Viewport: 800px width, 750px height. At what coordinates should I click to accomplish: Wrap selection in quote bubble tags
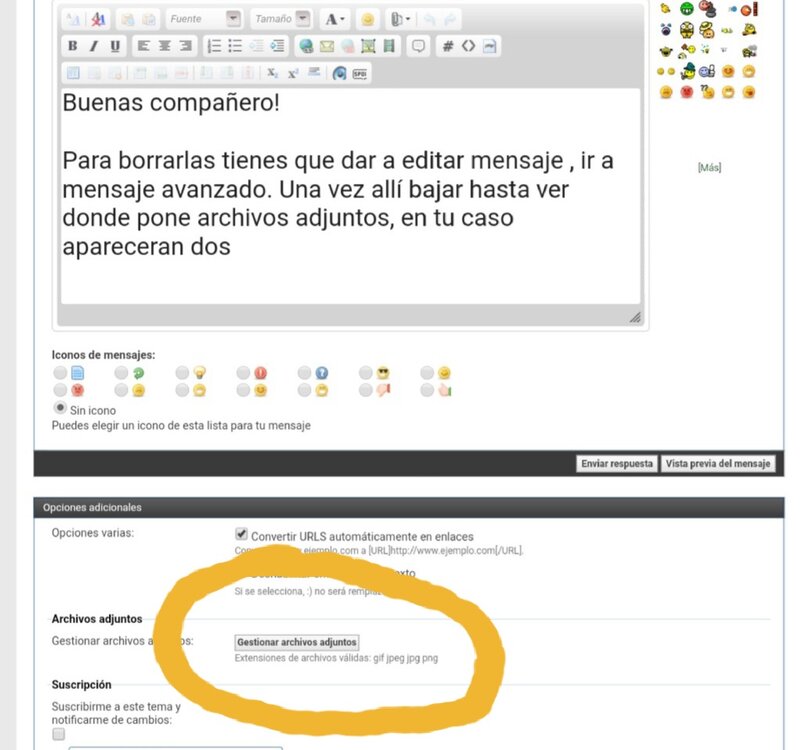pyautogui.click(x=419, y=46)
